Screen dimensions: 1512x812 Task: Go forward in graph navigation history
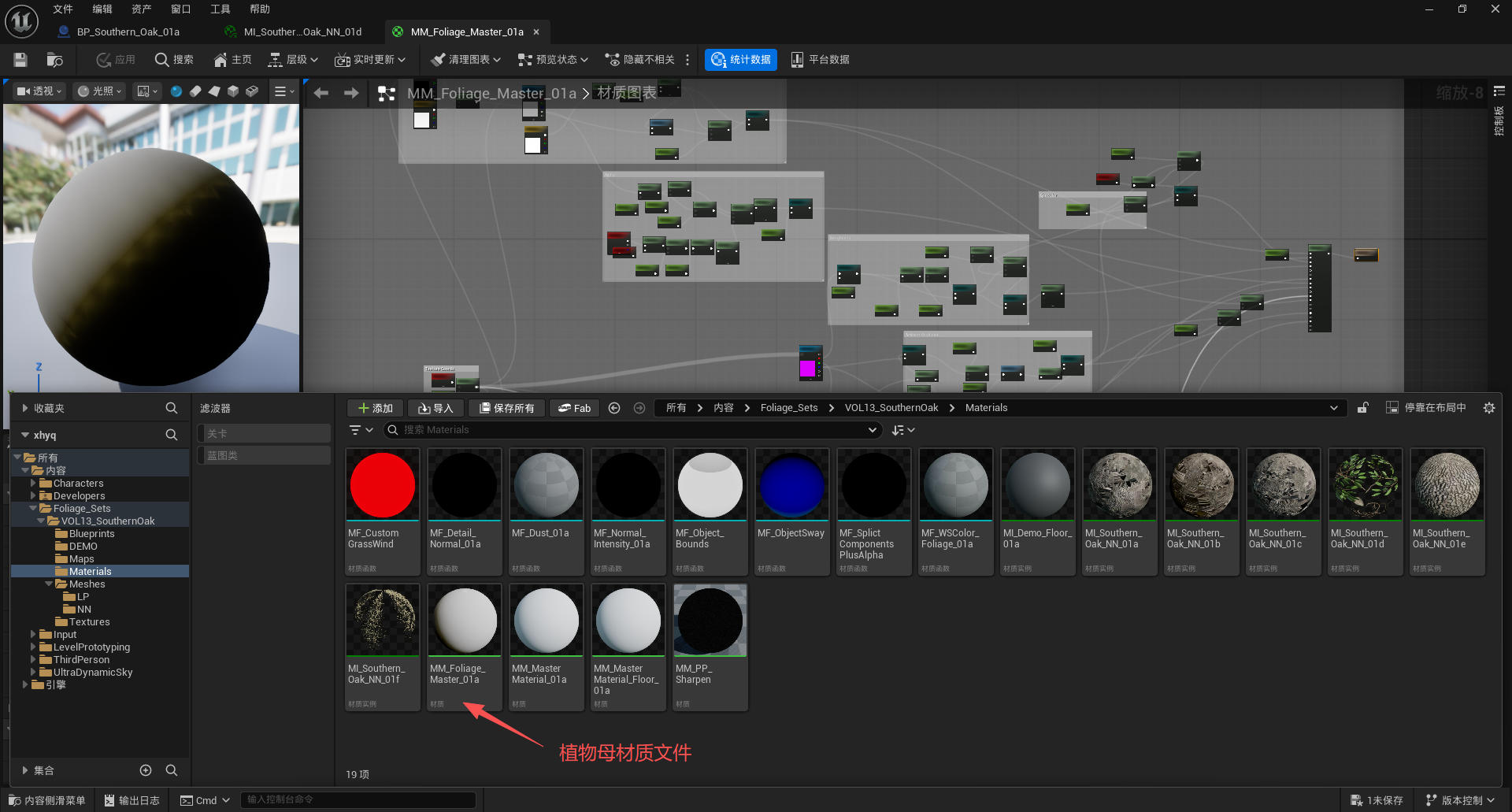point(351,93)
